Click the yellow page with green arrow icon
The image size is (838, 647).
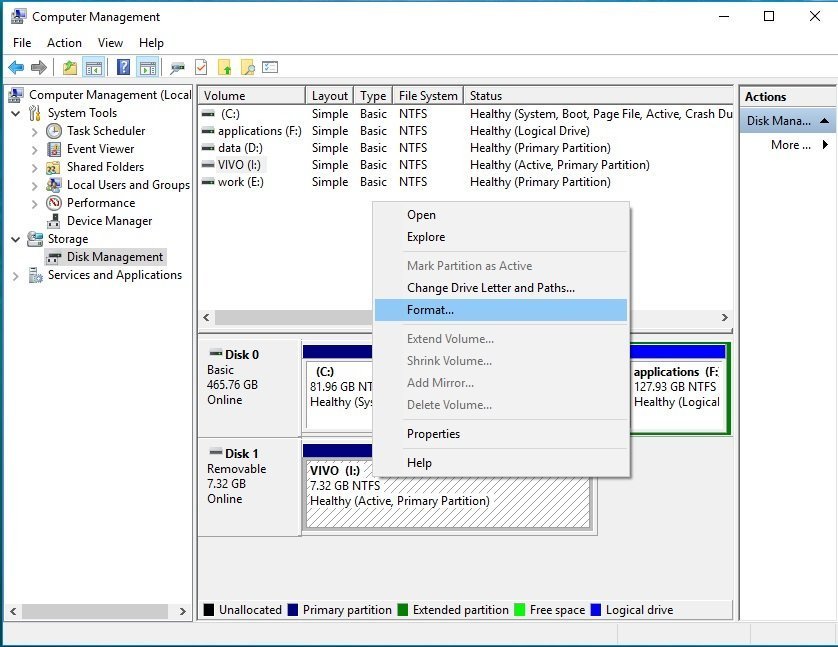224,67
